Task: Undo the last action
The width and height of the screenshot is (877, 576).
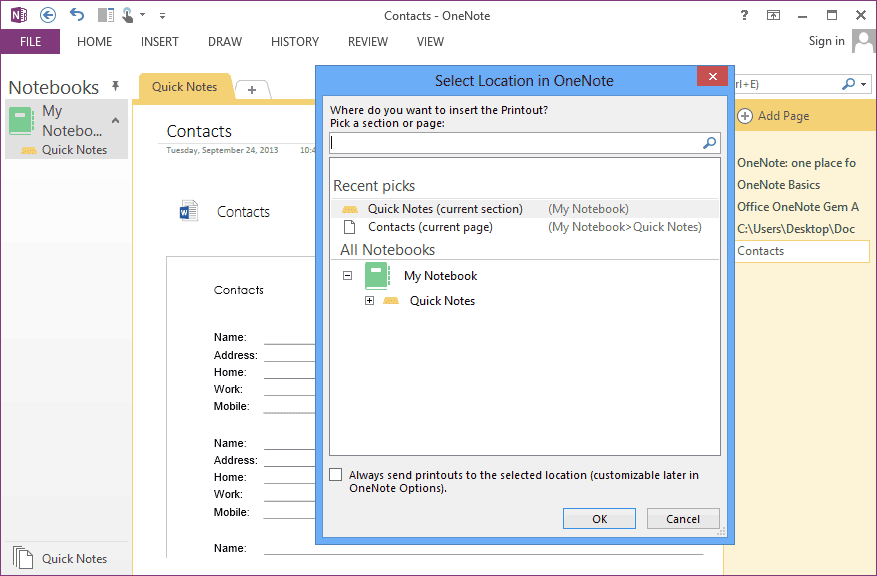Action: tap(77, 15)
